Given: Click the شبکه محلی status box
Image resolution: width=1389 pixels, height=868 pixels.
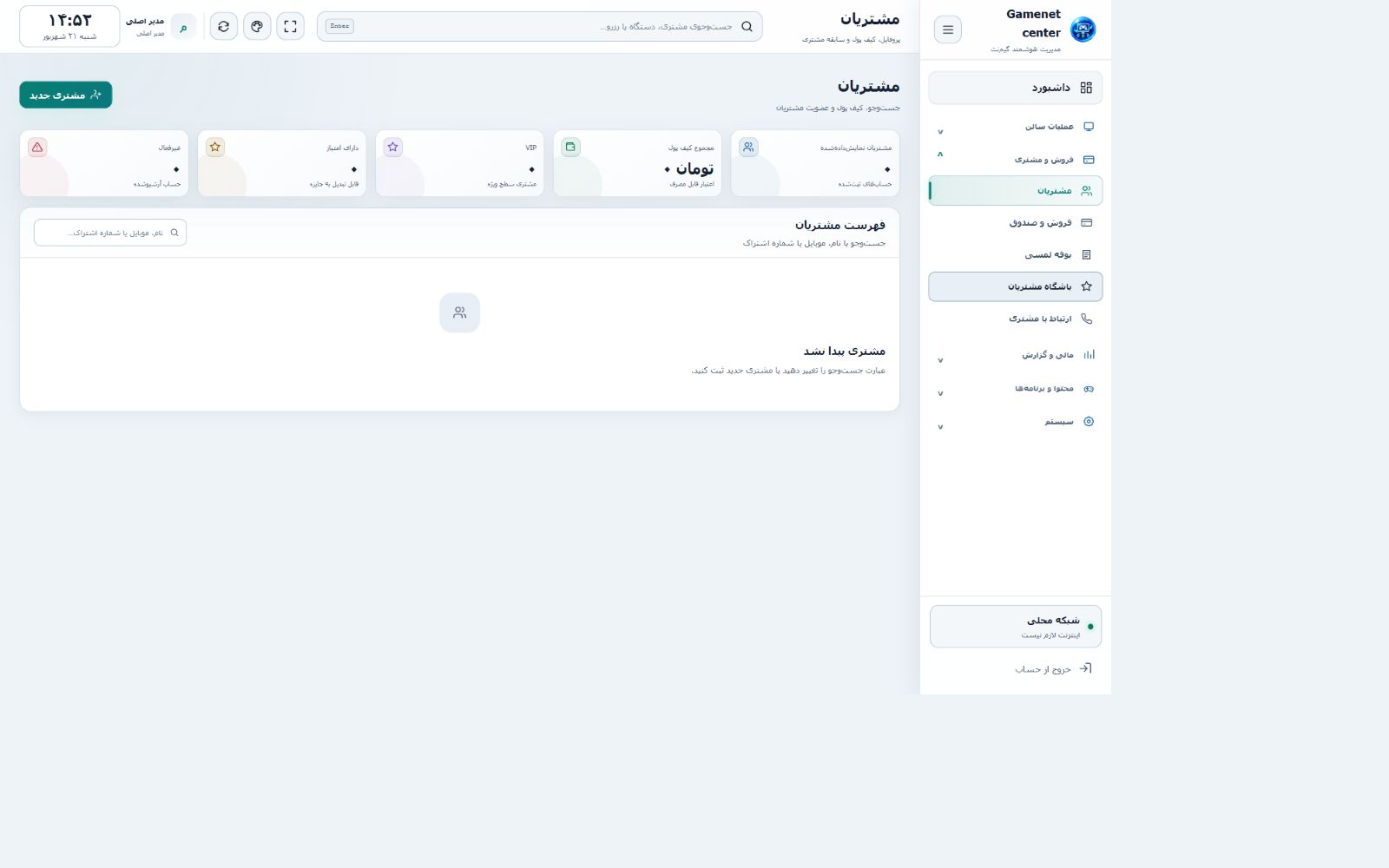Looking at the screenshot, I should [x=1016, y=627].
